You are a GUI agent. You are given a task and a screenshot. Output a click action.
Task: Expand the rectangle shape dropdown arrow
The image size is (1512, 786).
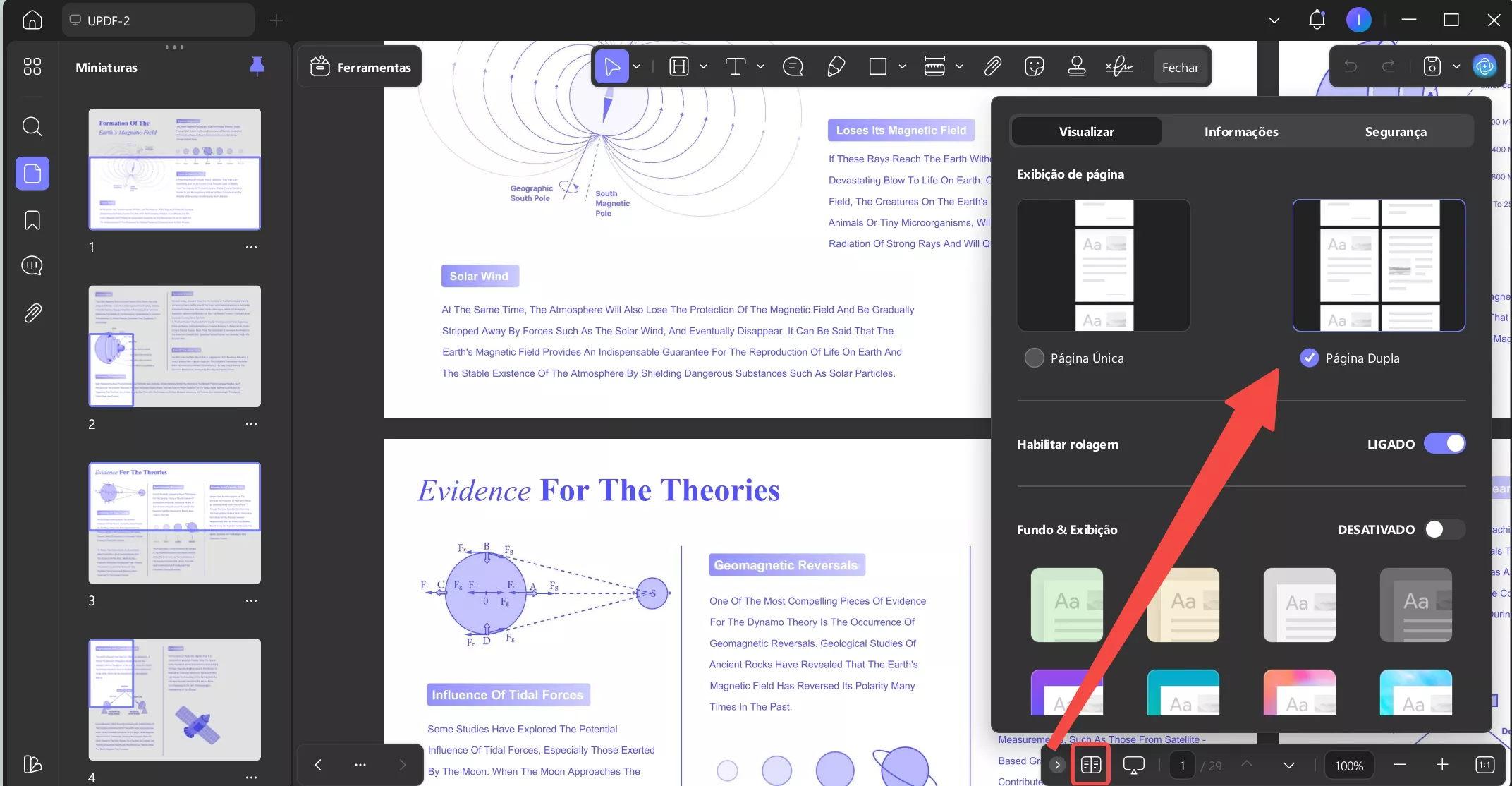tap(902, 67)
